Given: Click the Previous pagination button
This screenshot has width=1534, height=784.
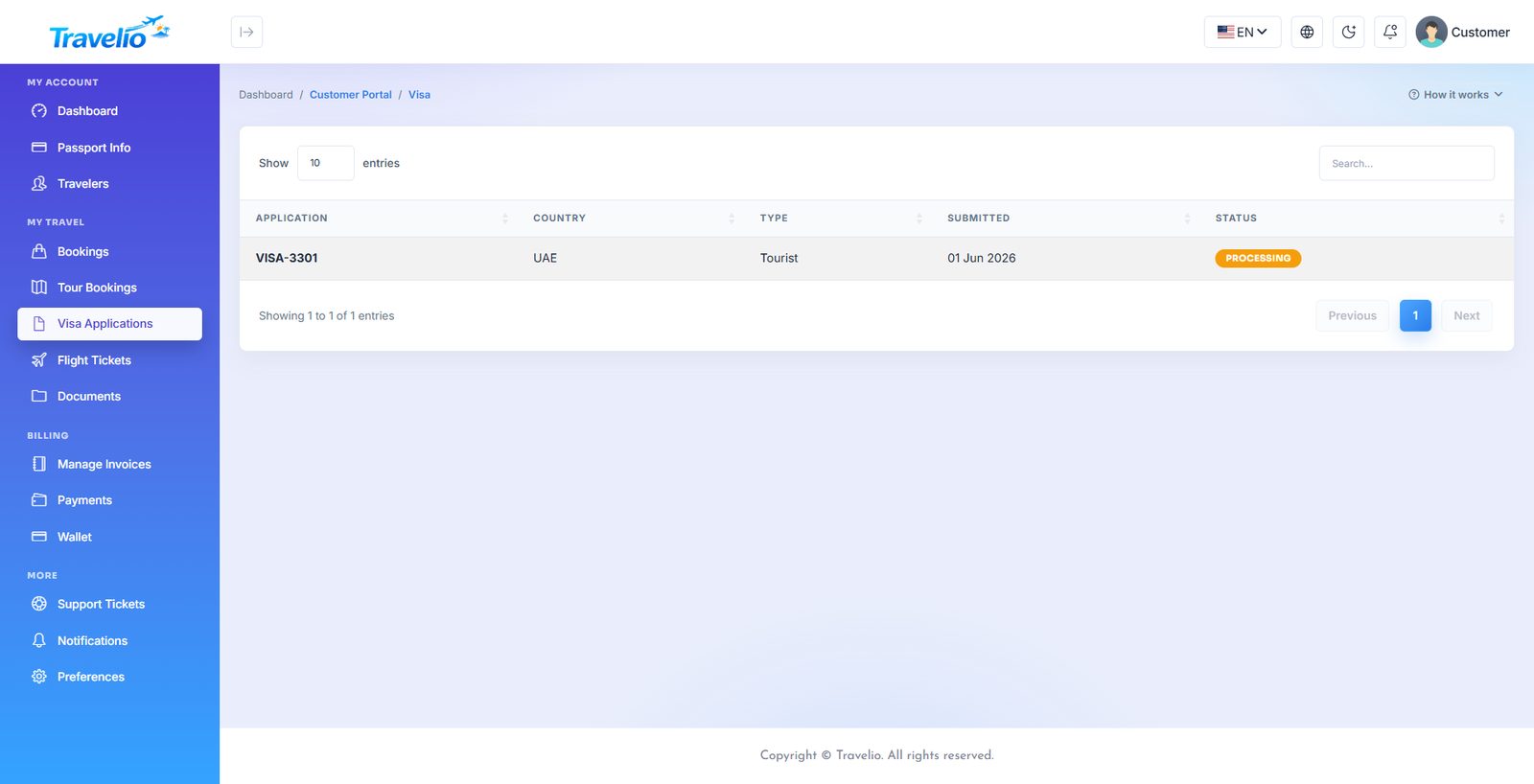Looking at the screenshot, I should tap(1352, 315).
